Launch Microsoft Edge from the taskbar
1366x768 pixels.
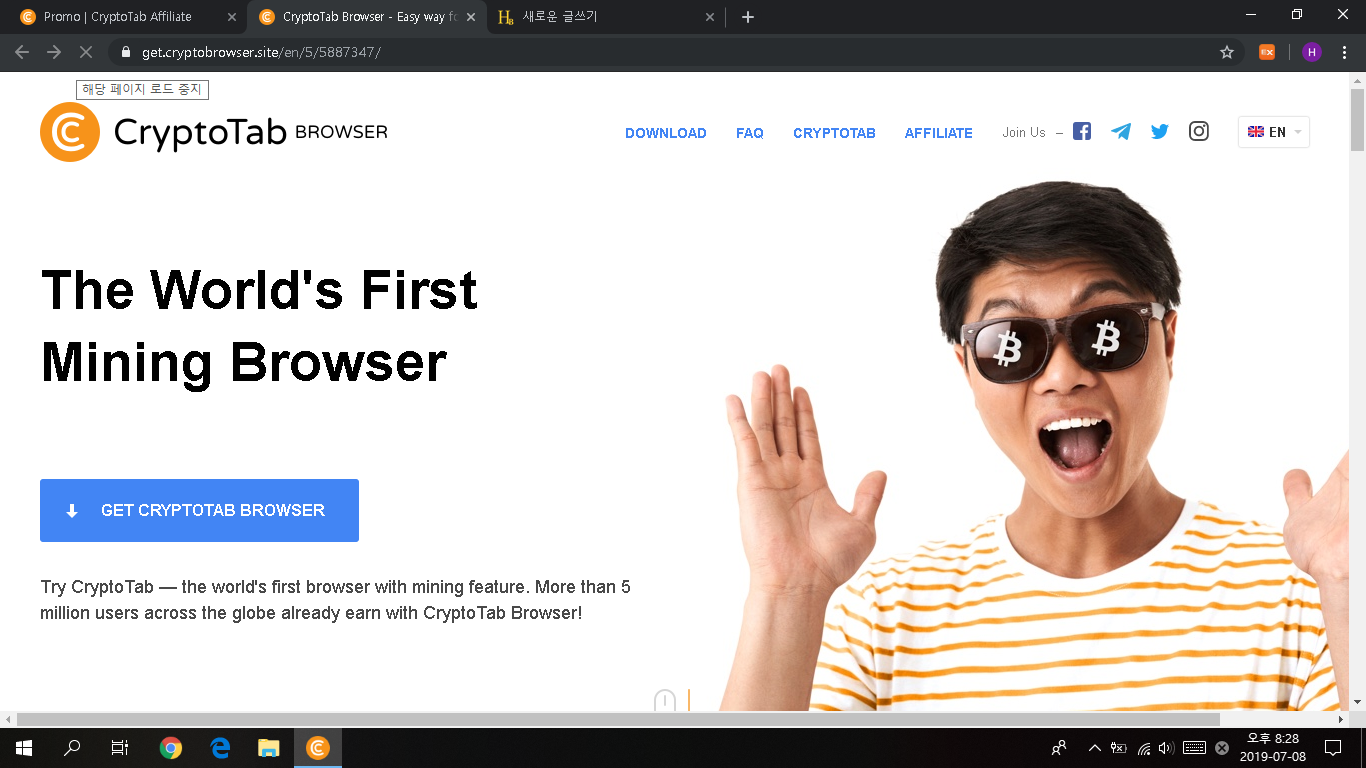(x=220, y=748)
